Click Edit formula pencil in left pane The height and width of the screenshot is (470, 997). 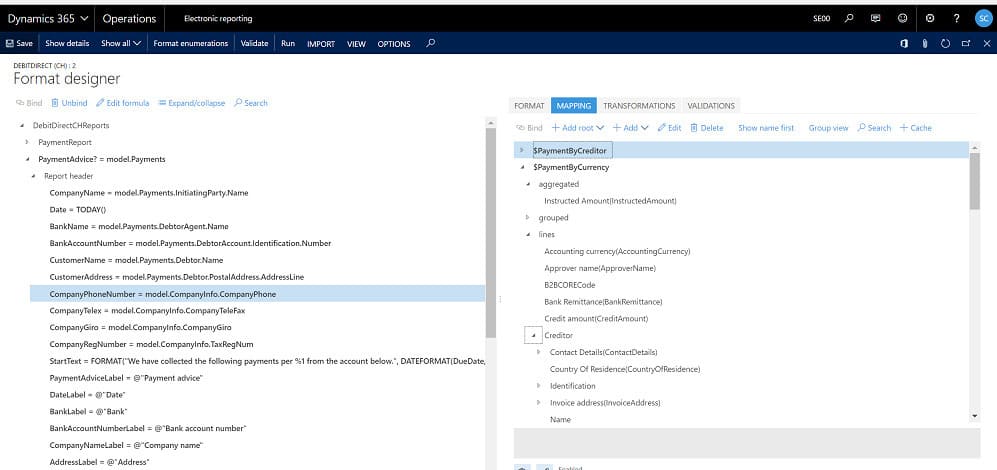click(x=100, y=103)
